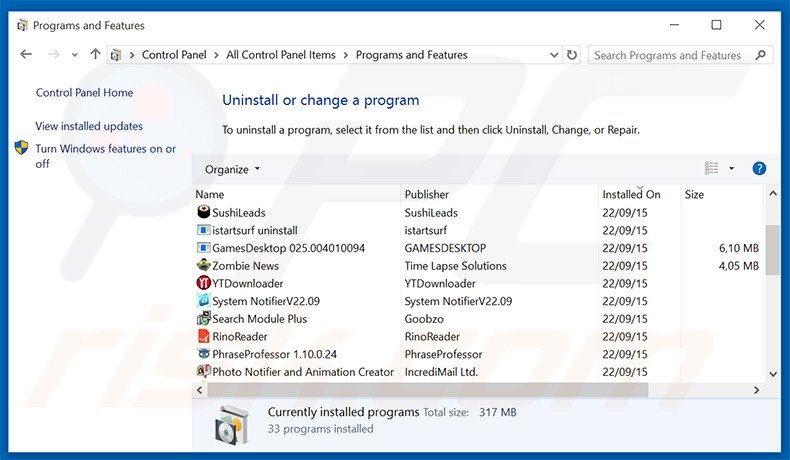Click the GAMESDESKTOP publisher cell
Viewport: 790px width, 460px height.
point(445,248)
